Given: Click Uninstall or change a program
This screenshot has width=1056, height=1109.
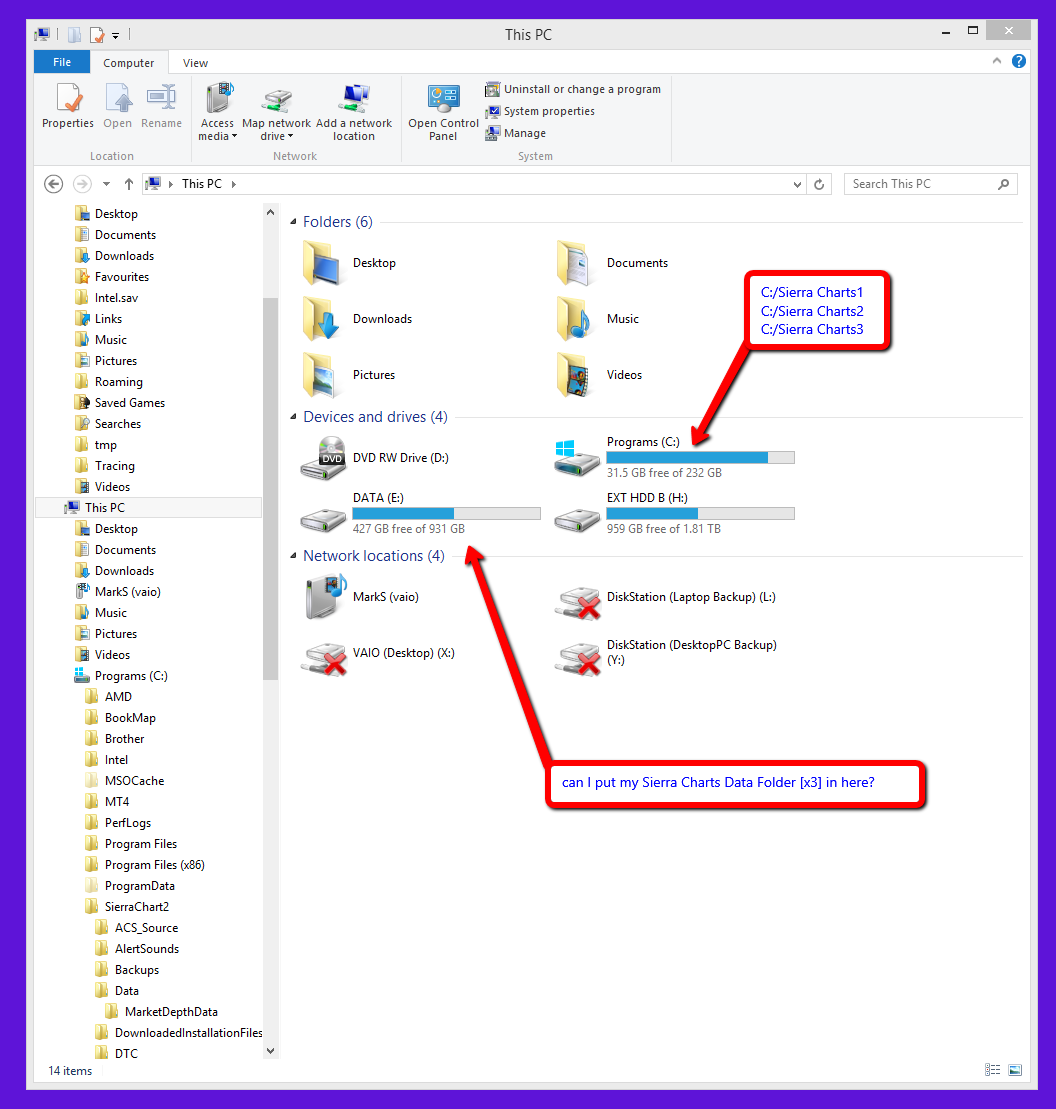Looking at the screenshot, I should click(x=573, y=89).
